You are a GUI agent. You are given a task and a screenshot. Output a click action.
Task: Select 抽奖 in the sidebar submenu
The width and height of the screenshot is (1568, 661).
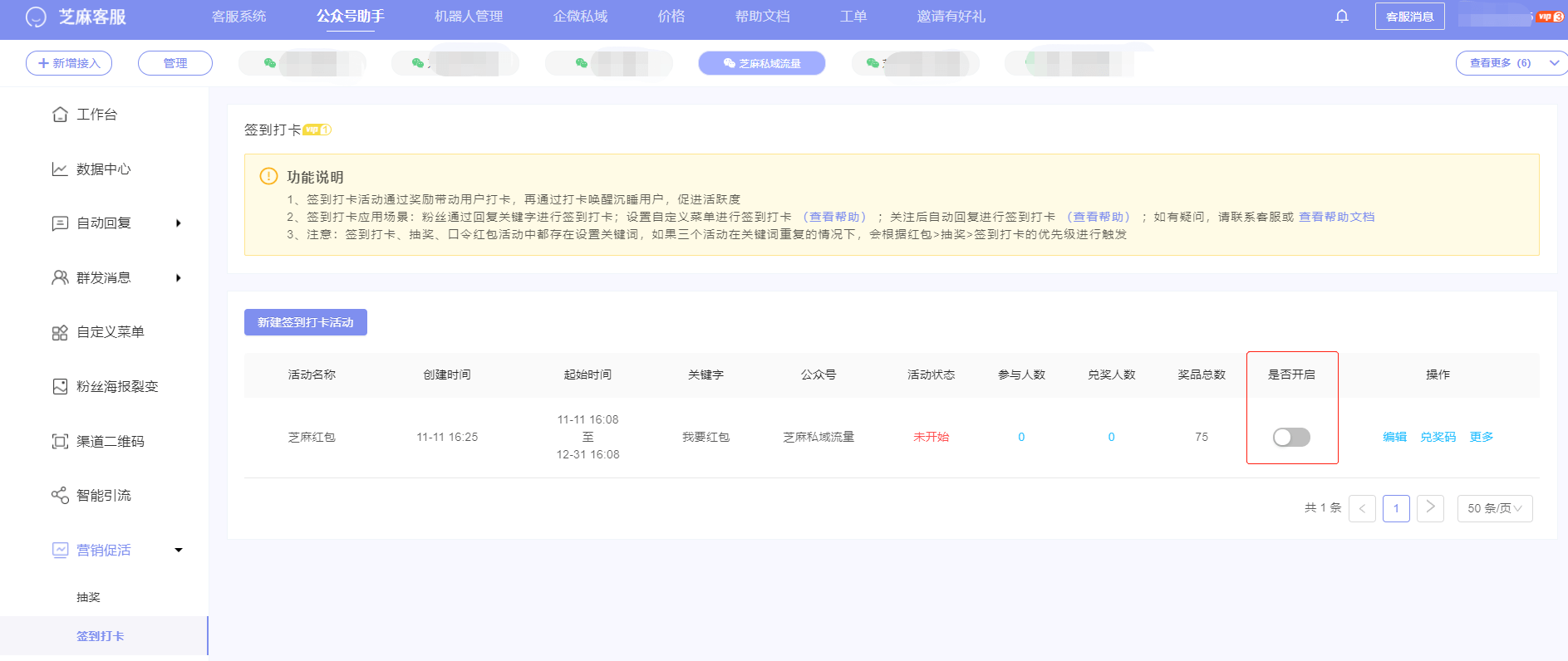point(88,597)
